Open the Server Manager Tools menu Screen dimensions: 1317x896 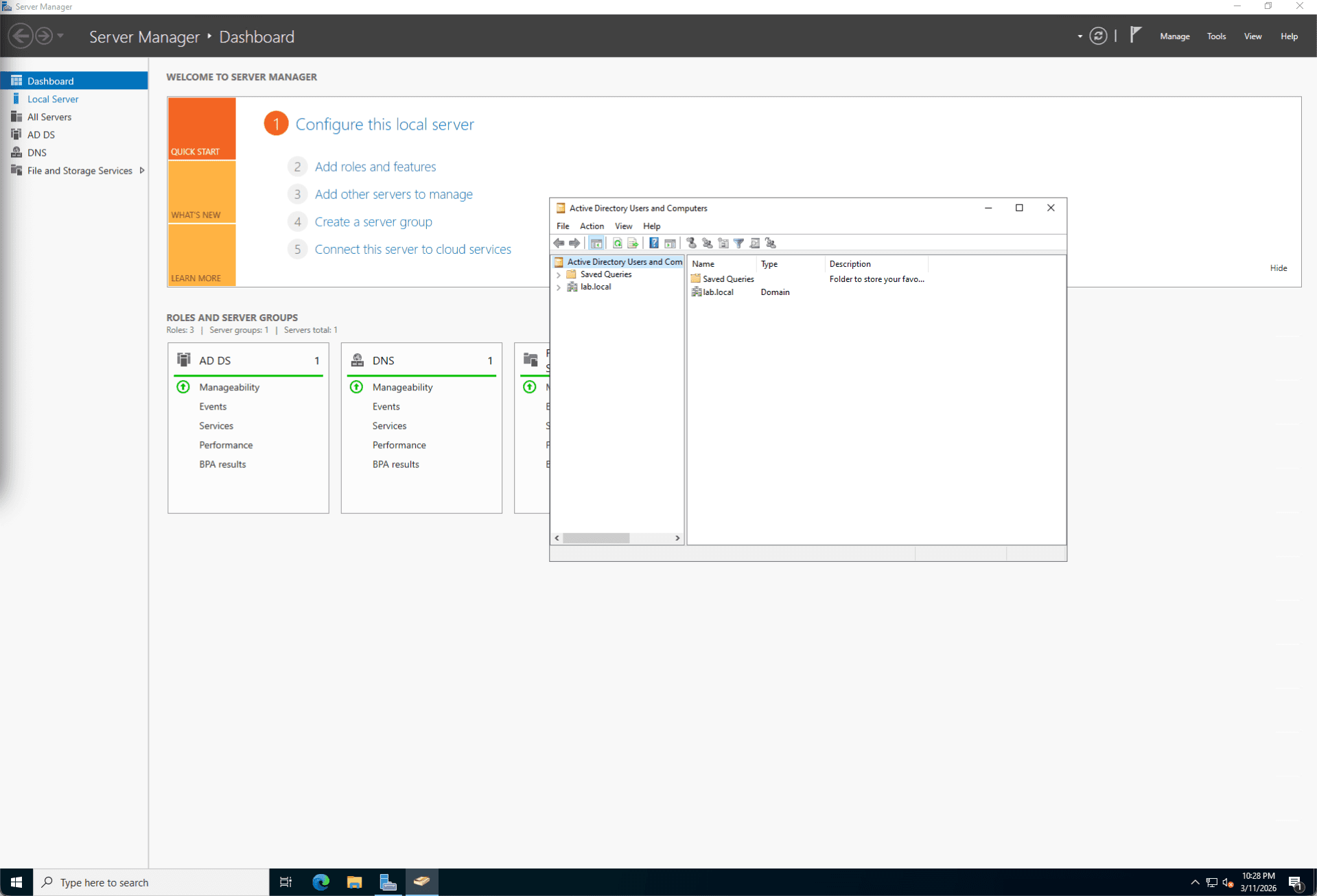click(1216, 36)
